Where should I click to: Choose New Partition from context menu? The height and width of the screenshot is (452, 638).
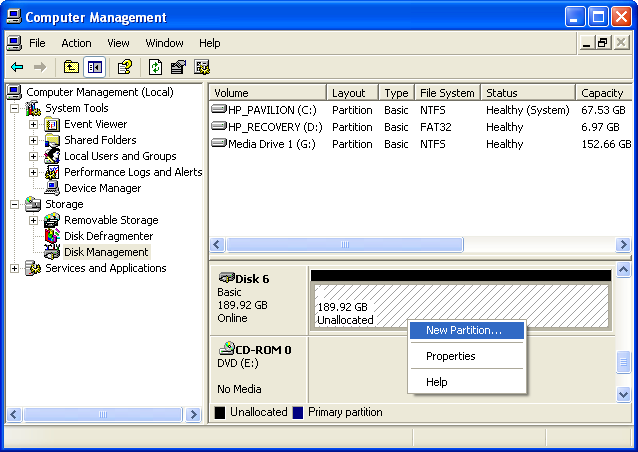coord(463,330)
